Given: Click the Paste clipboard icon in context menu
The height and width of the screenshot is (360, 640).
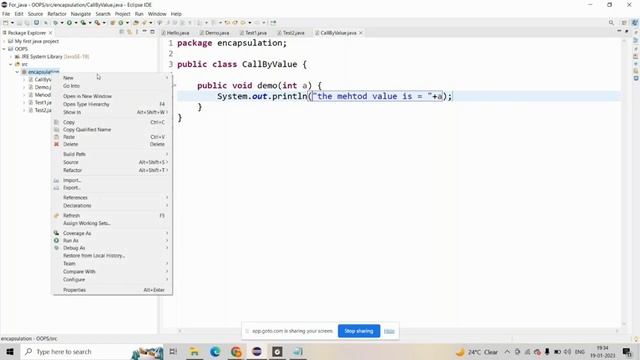Looking at the screenshot, I should [x=56, y=137].
